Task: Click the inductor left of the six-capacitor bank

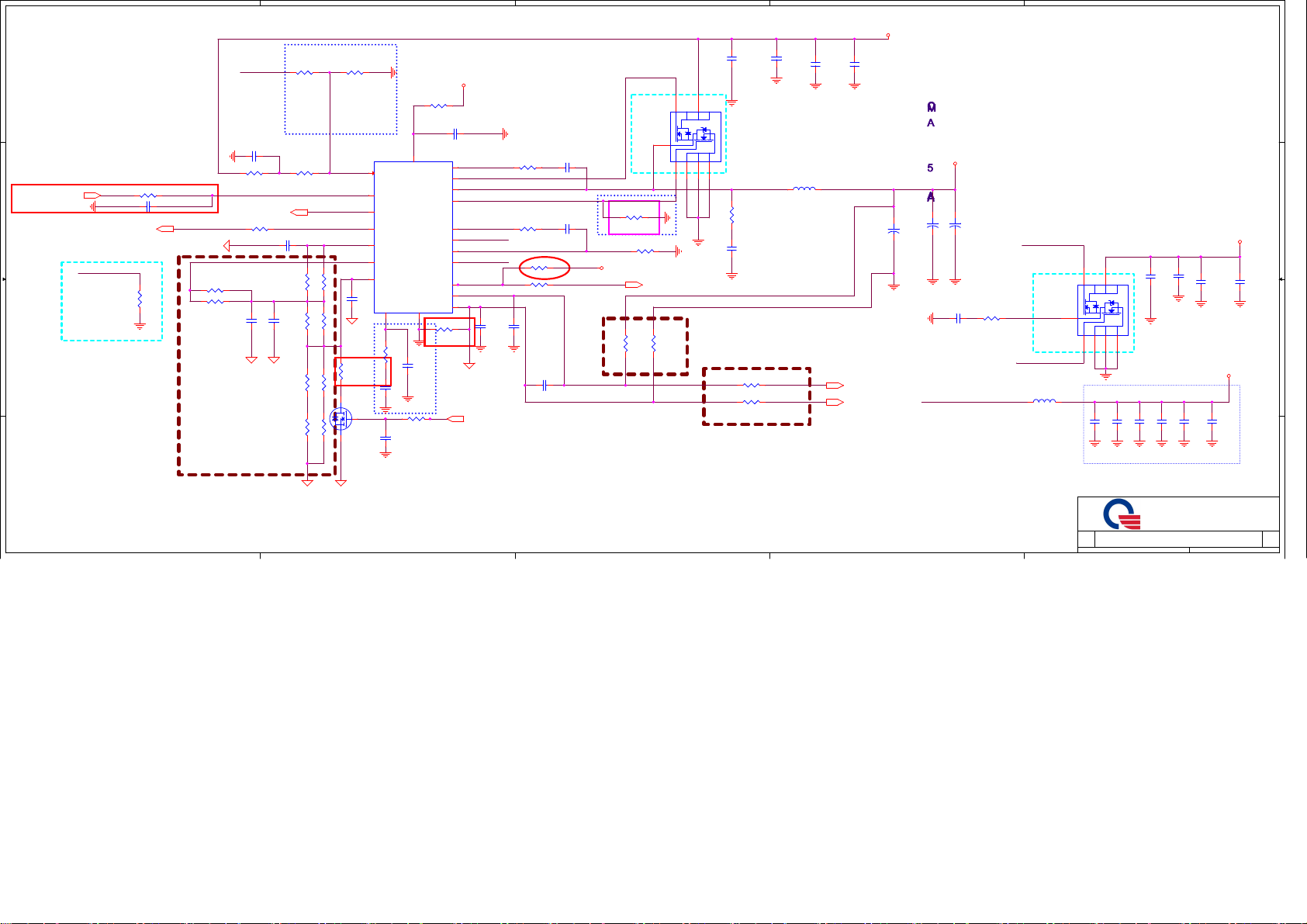Action: pyautogui.click(x=1044, y=402)
